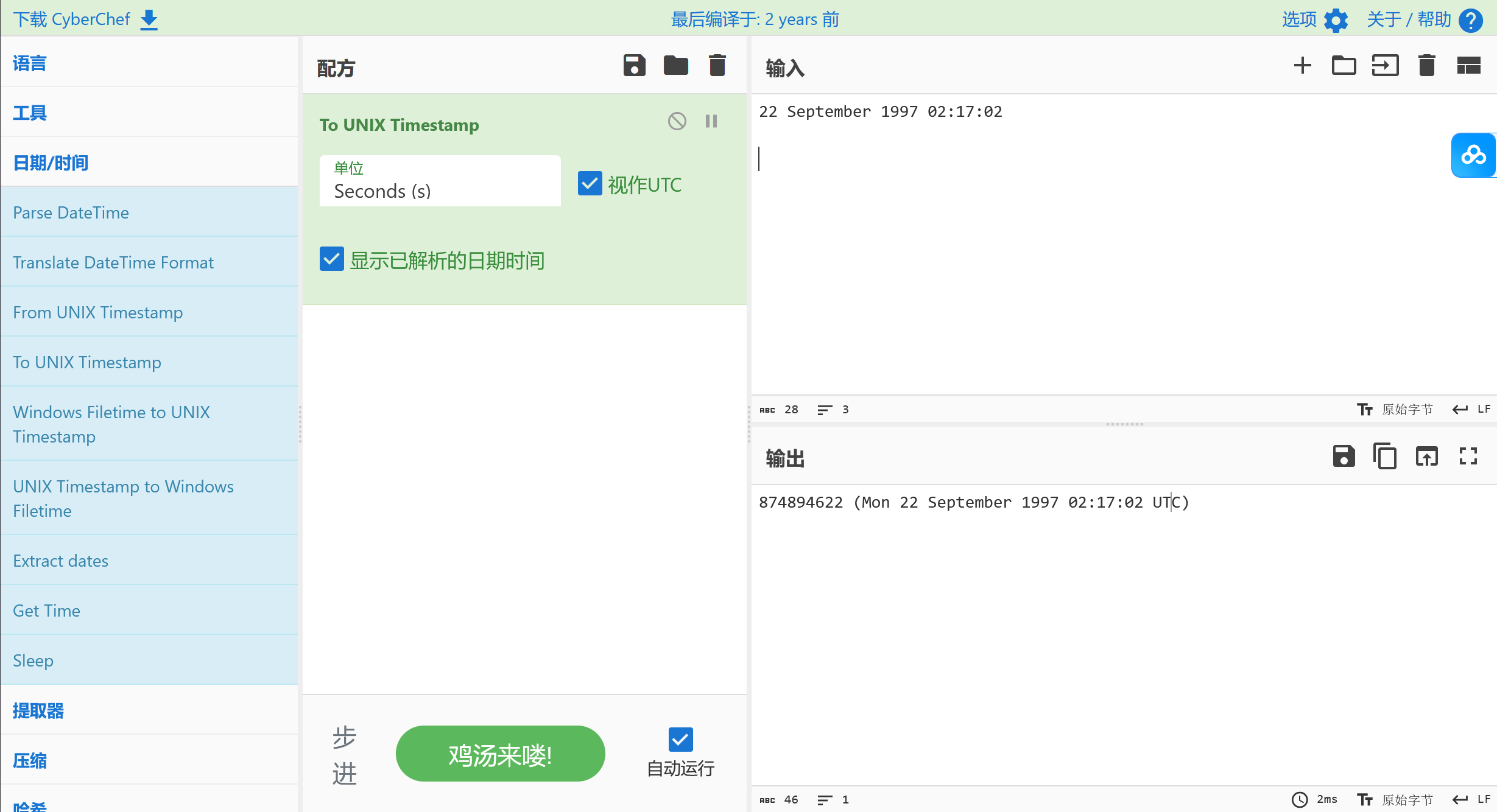Select Parse DateTime operation

[x=149, y=212]
